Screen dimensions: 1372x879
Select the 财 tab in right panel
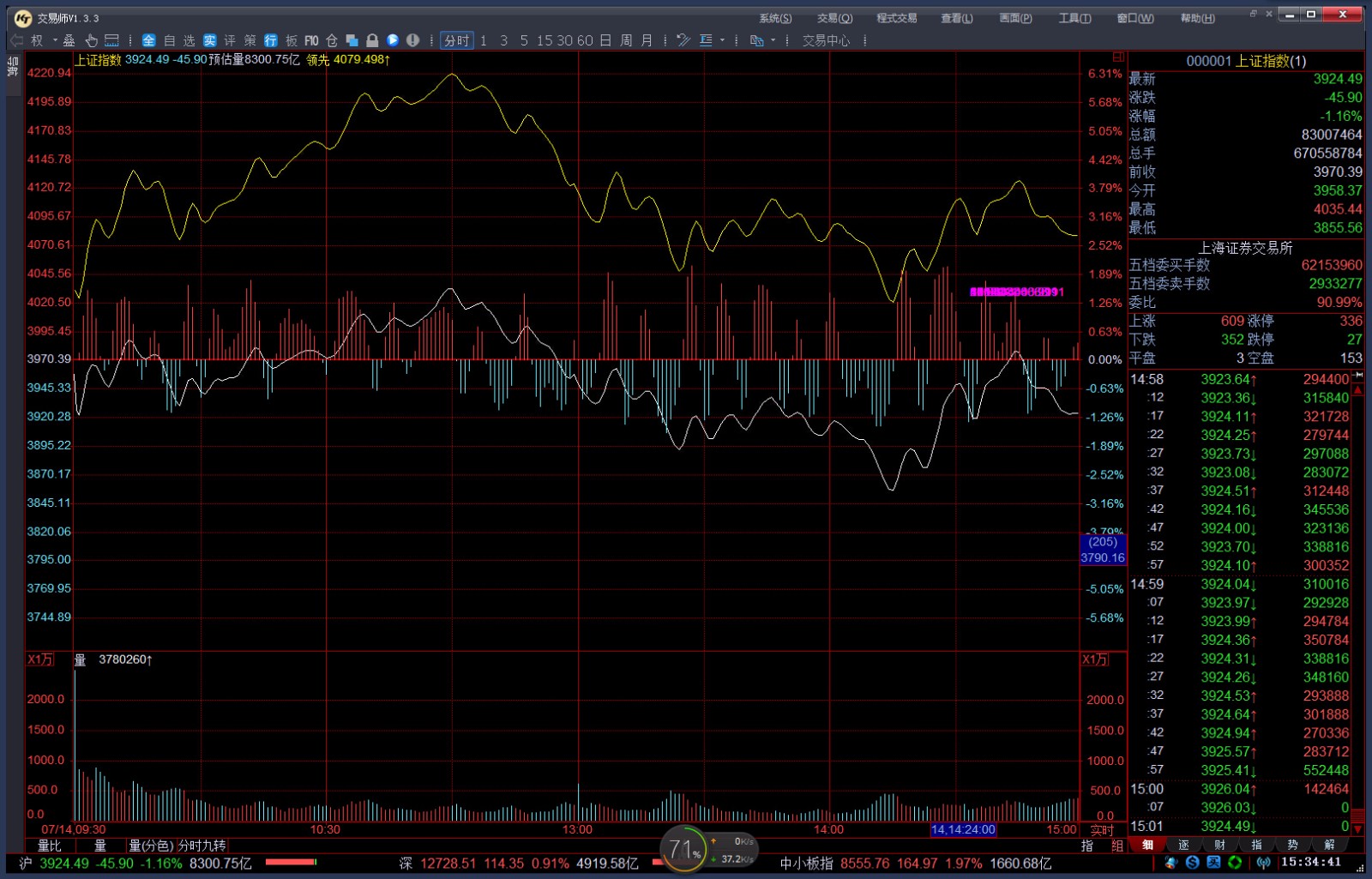coord(1219,846)
